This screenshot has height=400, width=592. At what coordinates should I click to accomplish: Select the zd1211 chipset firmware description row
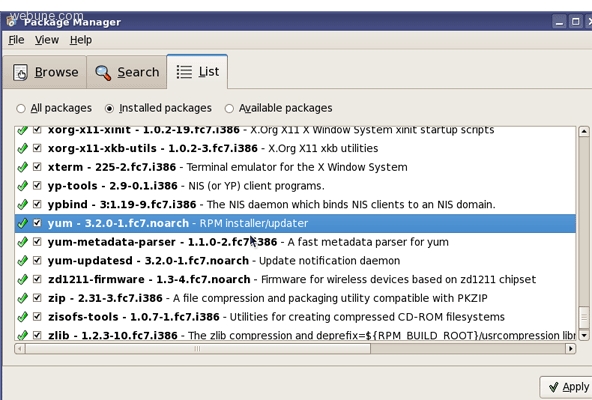(x=295, y=279)
